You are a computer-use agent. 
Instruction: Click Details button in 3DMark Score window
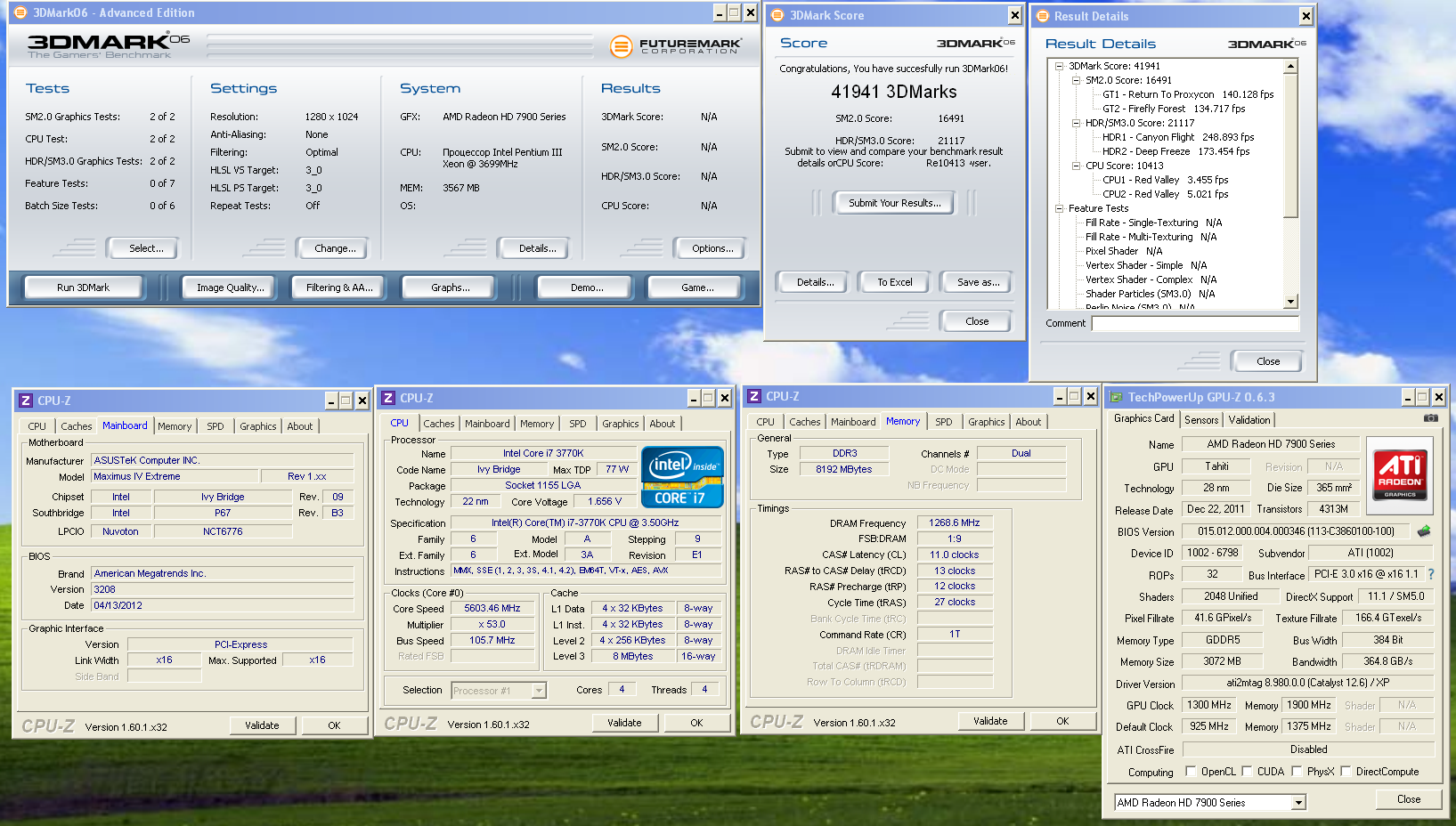coord(815,282)
